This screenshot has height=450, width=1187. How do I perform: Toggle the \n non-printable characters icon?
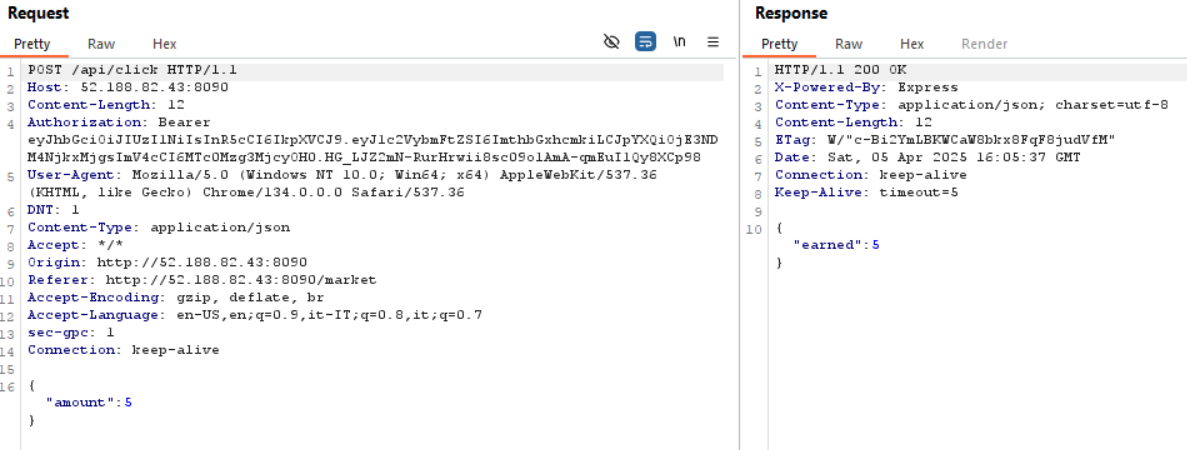point(679,42)
